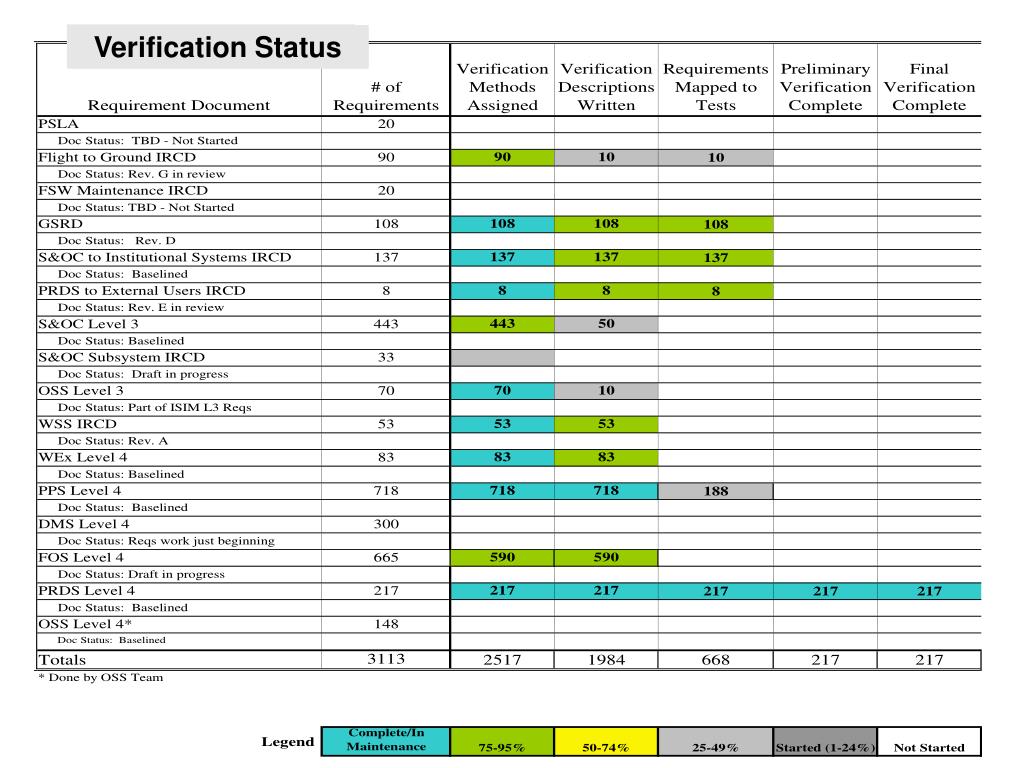1024x768 pixels.
Task: Select the 'DMS Level 4' row label
Action: [84, 524]
